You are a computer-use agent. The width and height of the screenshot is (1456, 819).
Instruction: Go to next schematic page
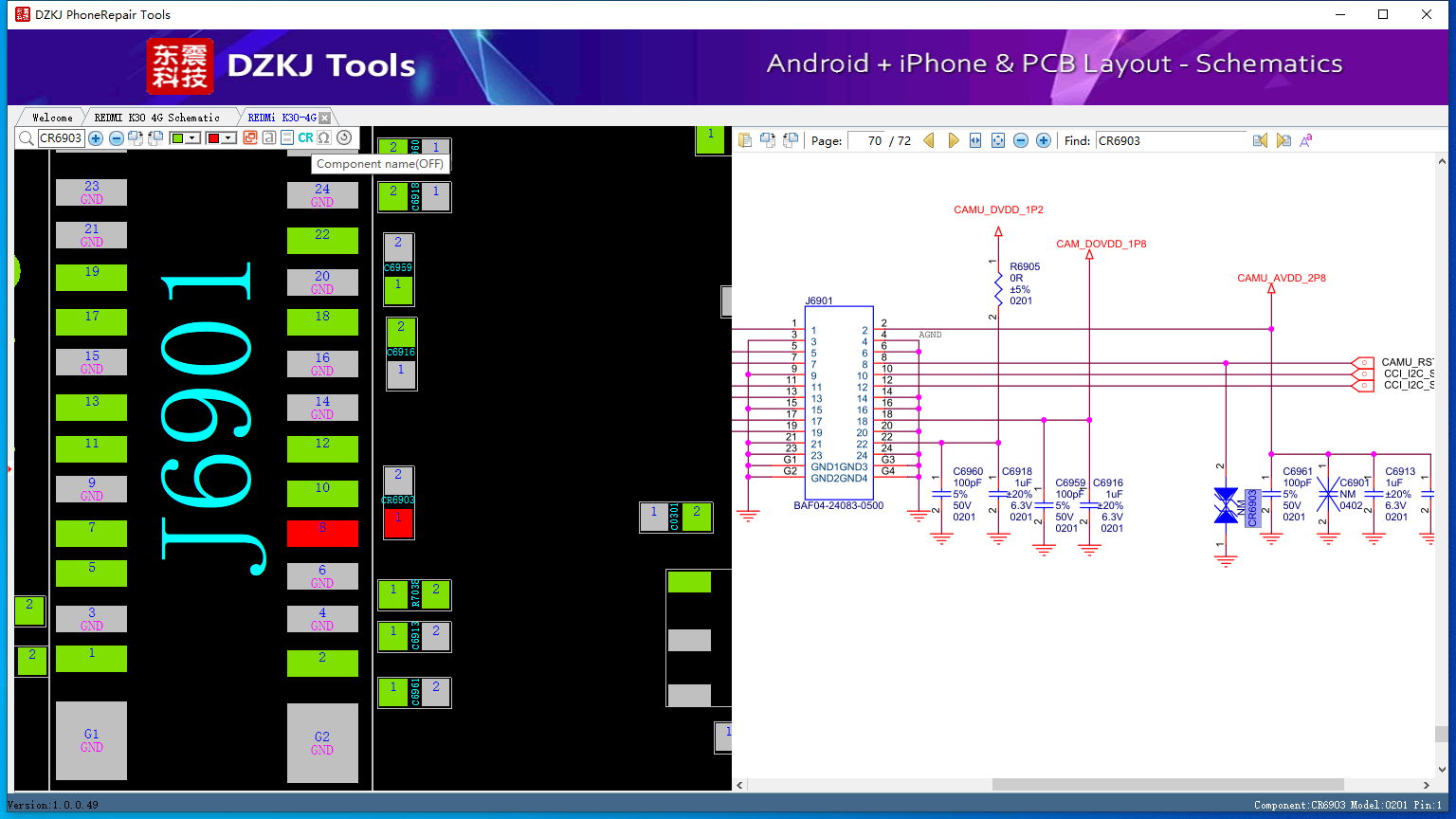(953, 140)
